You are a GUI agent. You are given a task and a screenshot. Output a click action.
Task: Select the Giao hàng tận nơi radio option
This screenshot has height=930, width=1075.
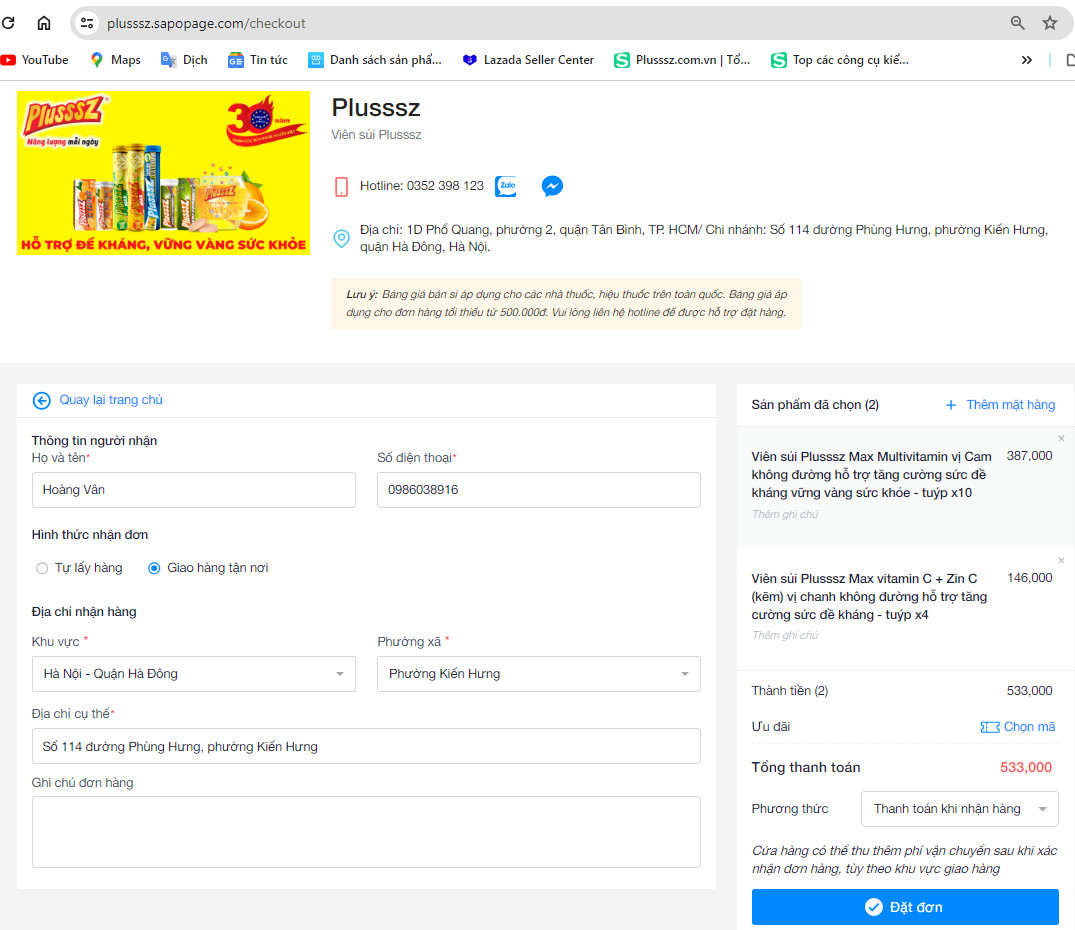(x=154, y=568)
